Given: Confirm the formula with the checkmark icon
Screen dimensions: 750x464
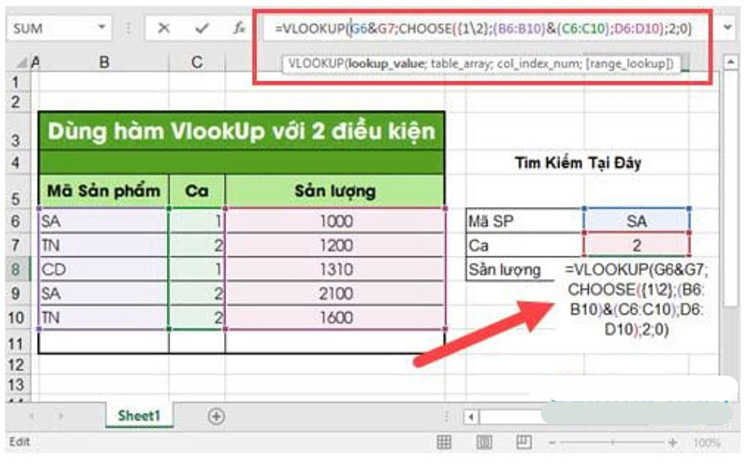Looking at the screenshot, I should coord(202,29).
